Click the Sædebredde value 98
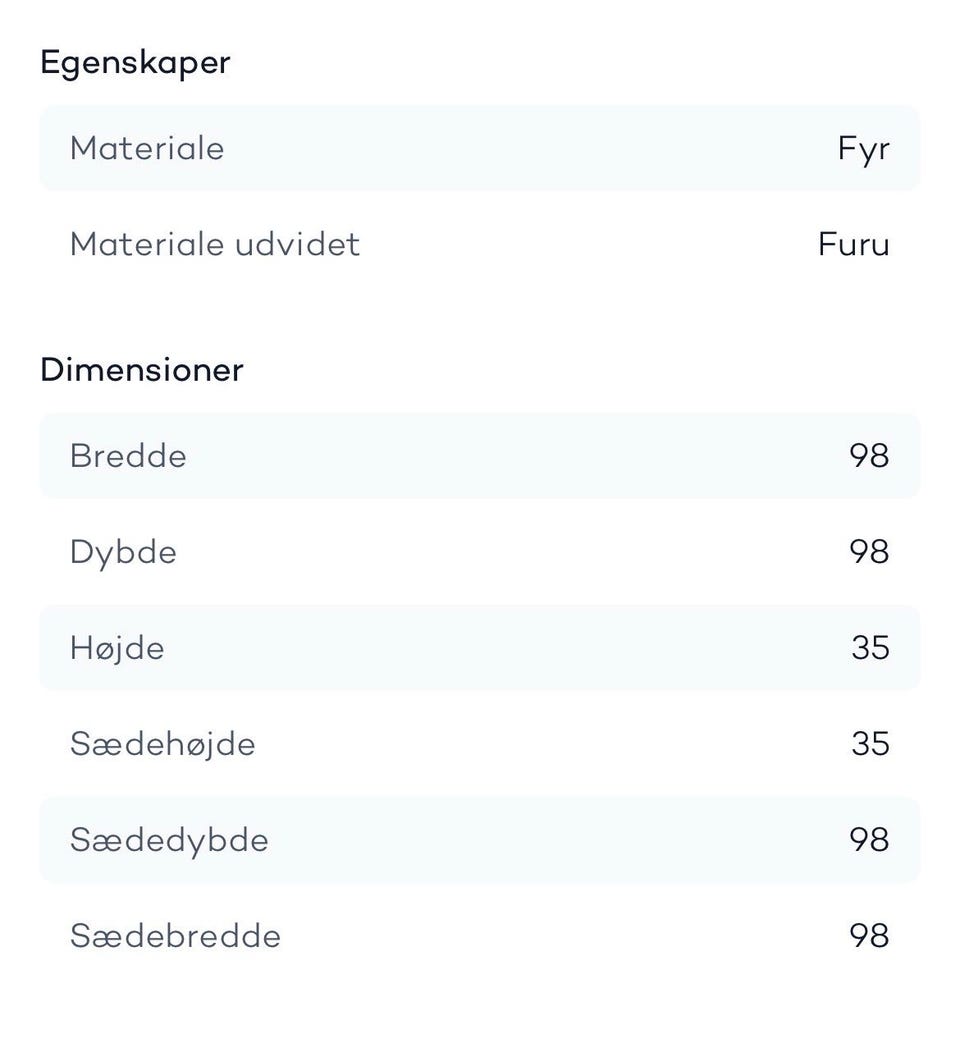 (869, 936)
